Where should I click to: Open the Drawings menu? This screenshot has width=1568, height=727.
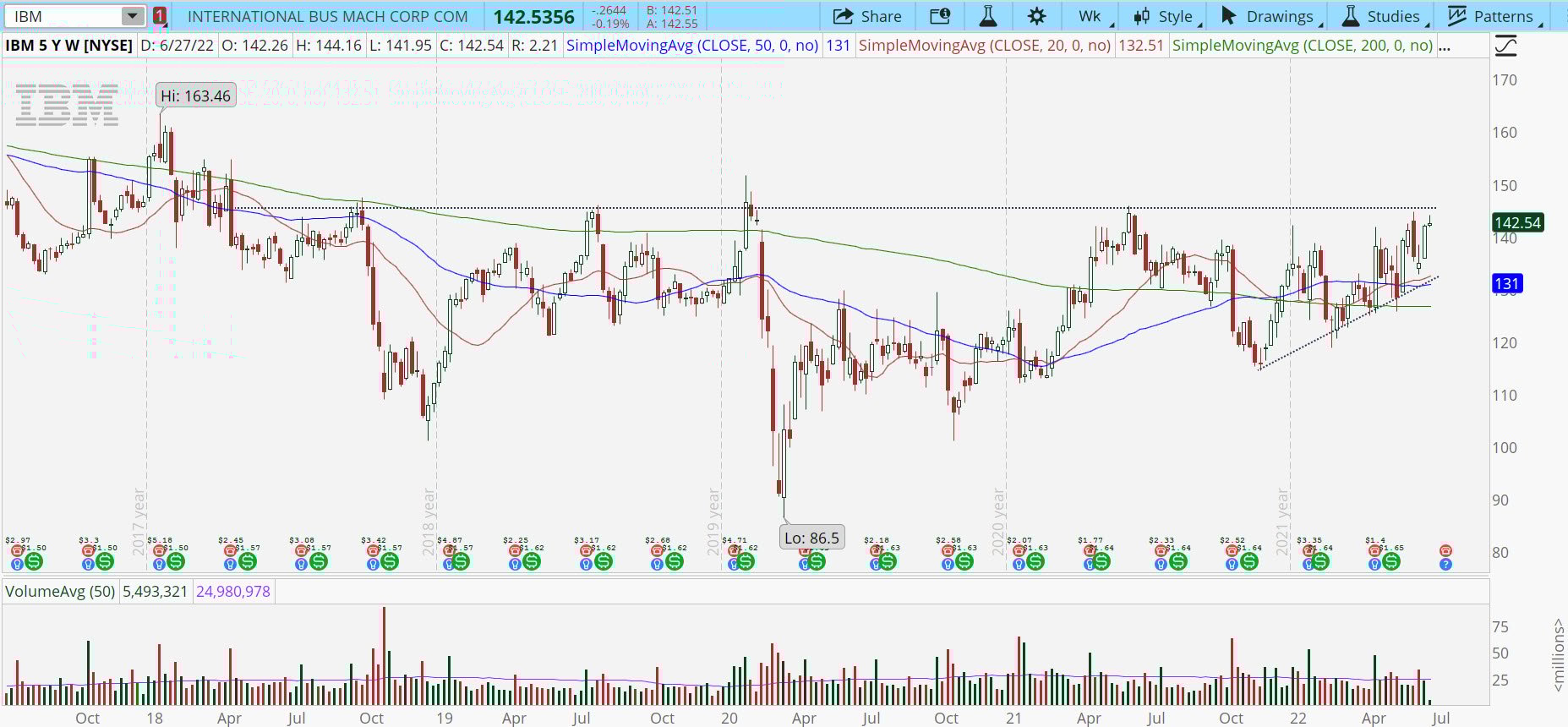pos(1269,16)
